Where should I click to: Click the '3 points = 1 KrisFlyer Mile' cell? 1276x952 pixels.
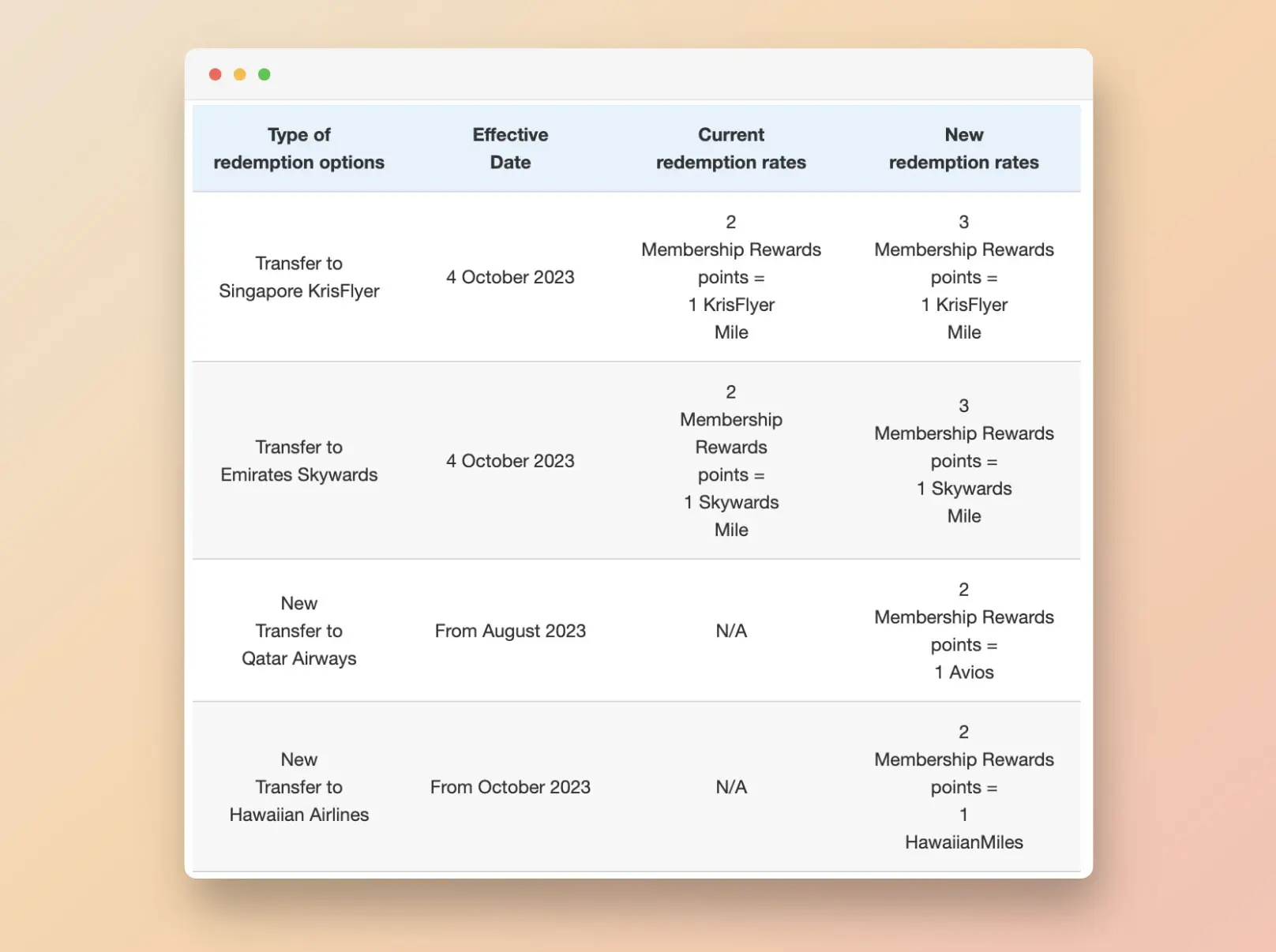[964, 277]
